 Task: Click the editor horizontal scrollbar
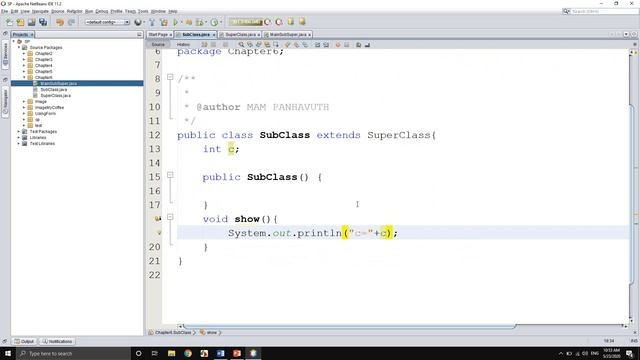(350, 326)
